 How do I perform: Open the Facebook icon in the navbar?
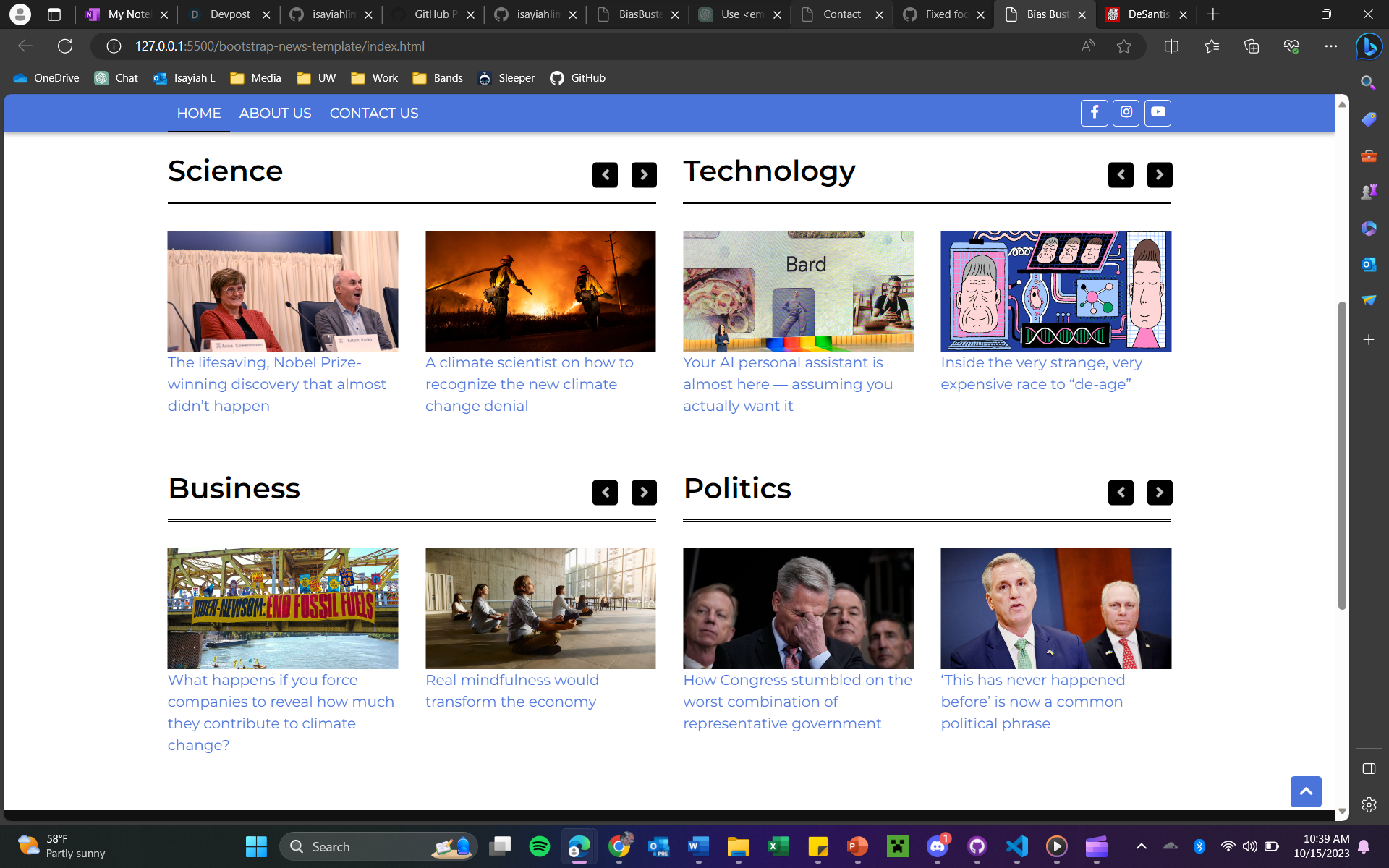point(1094,113)
